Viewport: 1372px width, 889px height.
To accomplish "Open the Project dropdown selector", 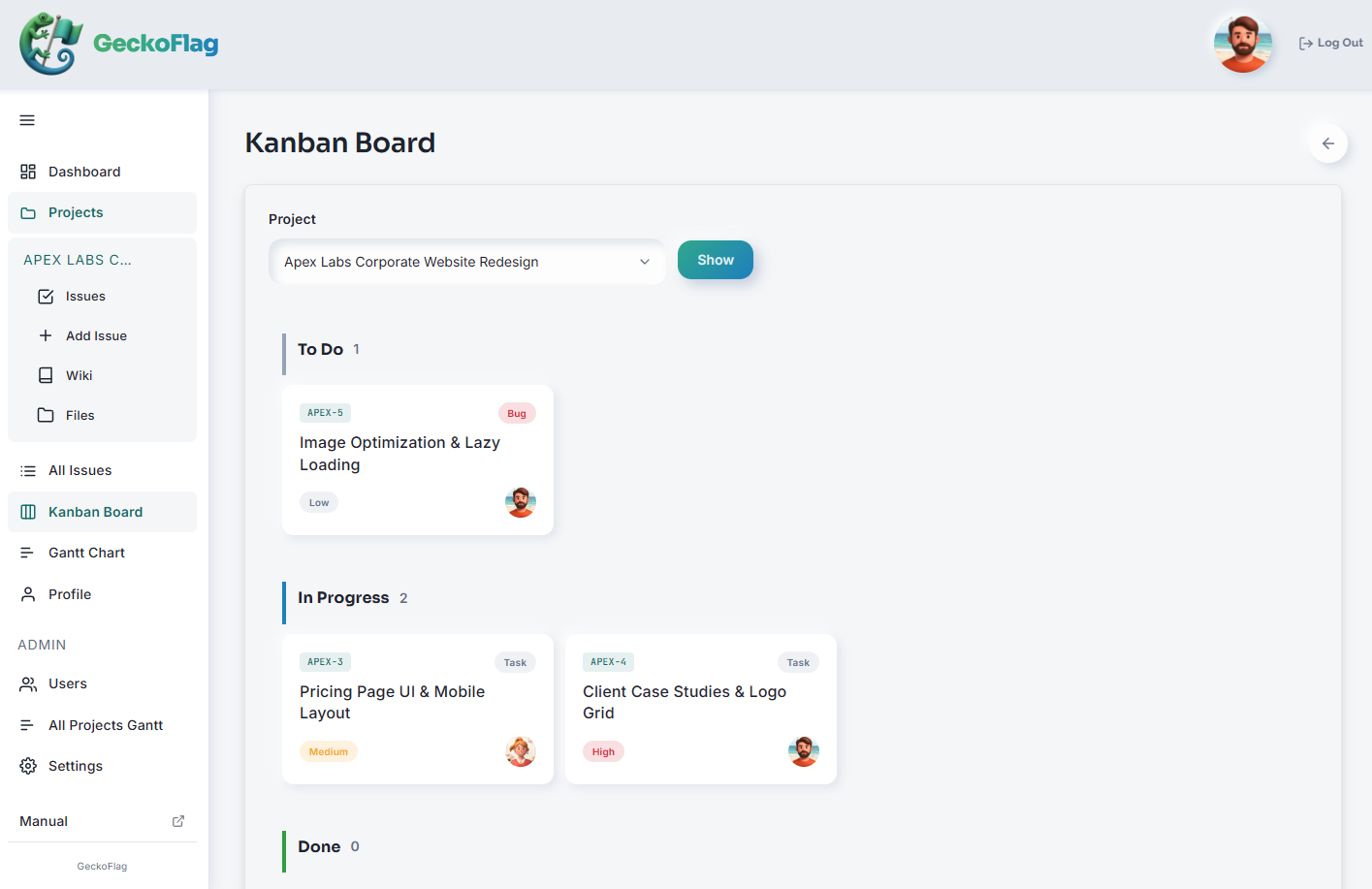I will (x=466, y=262).
